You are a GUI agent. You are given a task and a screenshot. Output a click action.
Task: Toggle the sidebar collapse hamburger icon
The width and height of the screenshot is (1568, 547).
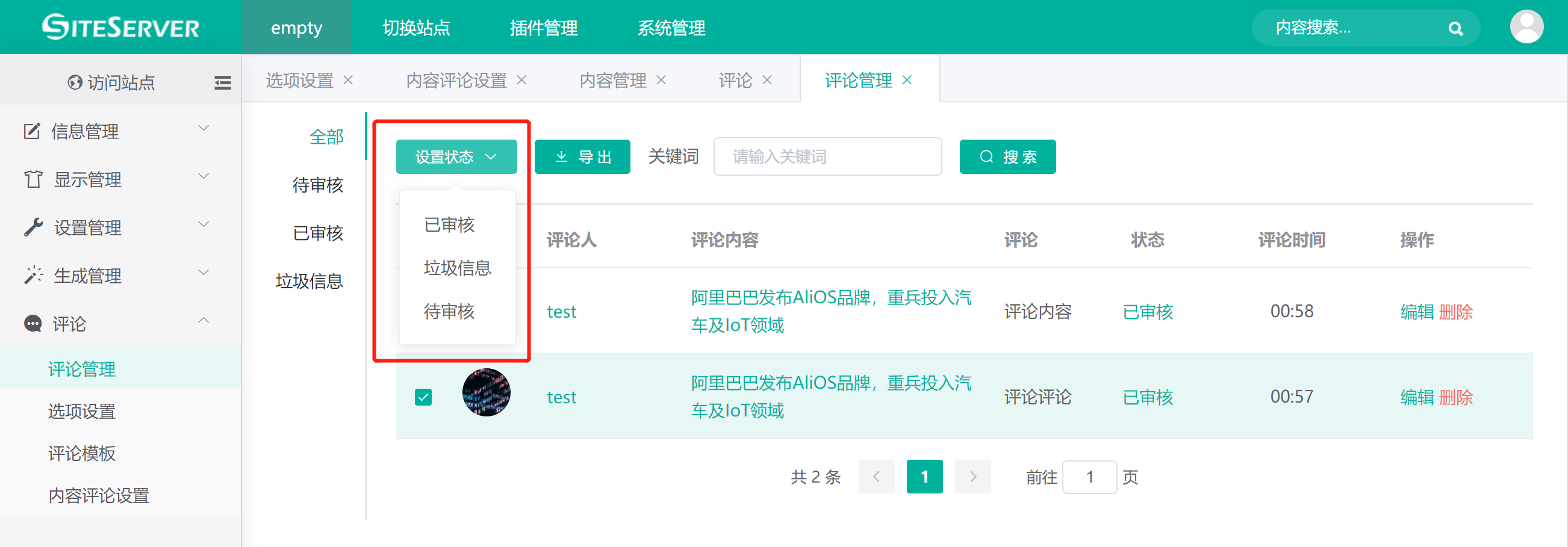(222, 83)
